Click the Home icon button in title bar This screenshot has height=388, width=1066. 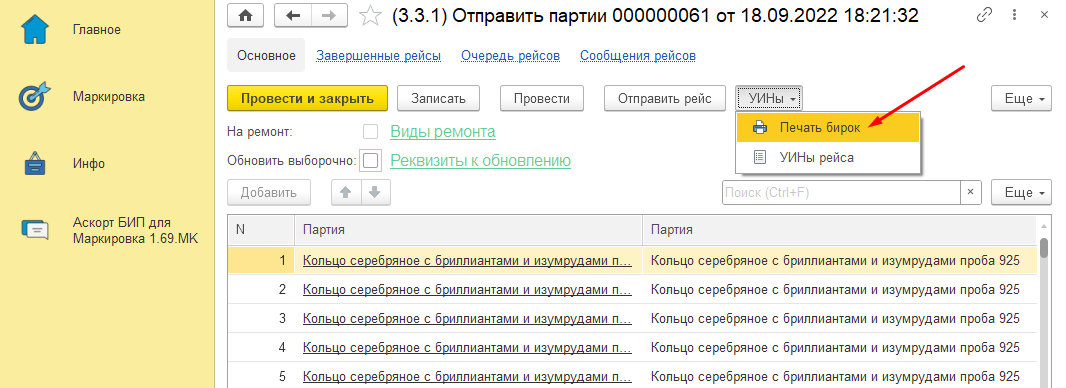click(x=245, y=16)
